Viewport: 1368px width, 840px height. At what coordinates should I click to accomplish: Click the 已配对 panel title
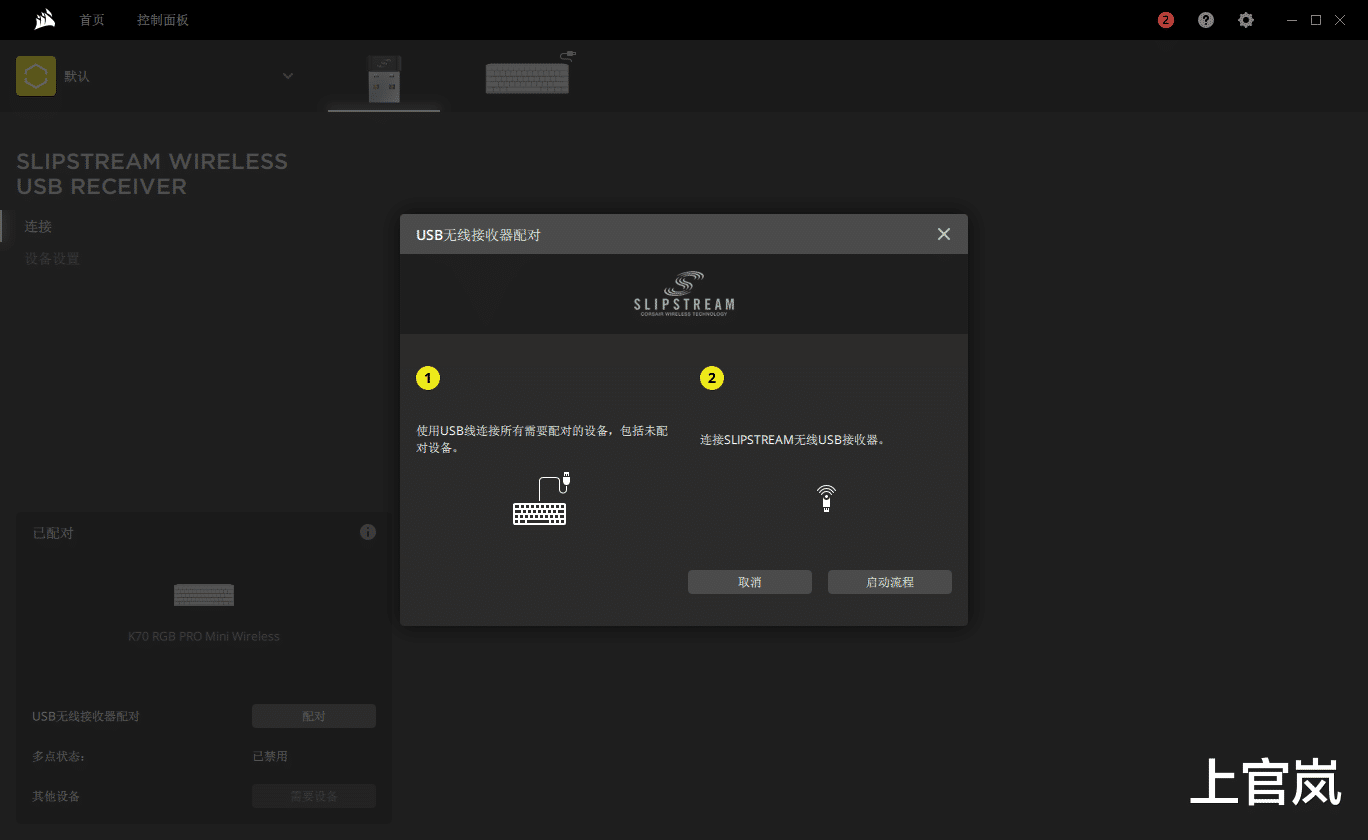(x=53, y=533)
